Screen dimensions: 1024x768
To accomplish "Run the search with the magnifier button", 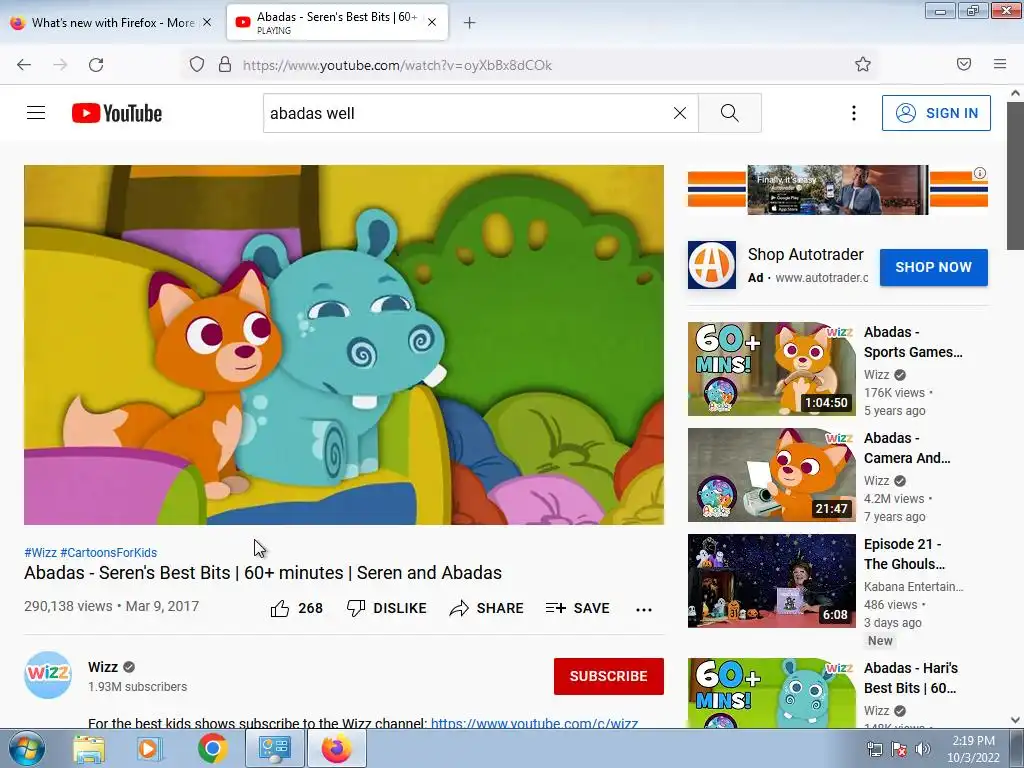I will pos(729,113).
